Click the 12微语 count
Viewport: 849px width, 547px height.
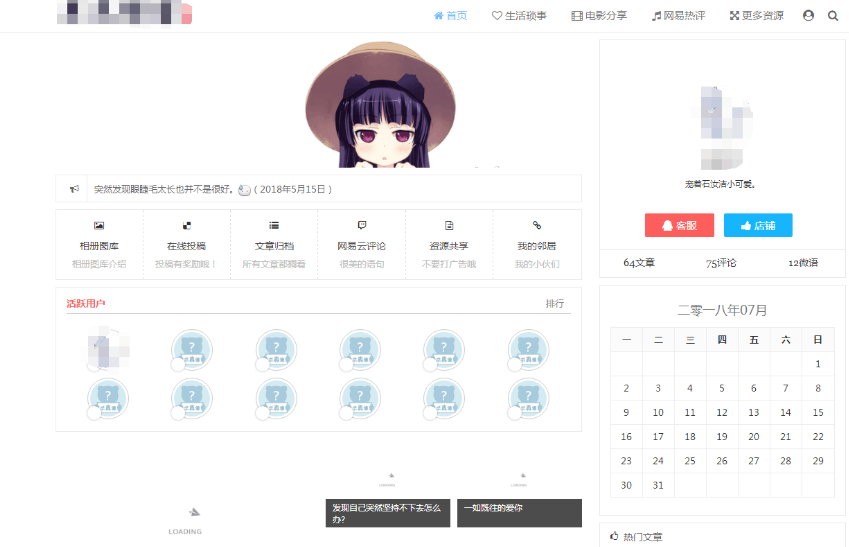803,263
